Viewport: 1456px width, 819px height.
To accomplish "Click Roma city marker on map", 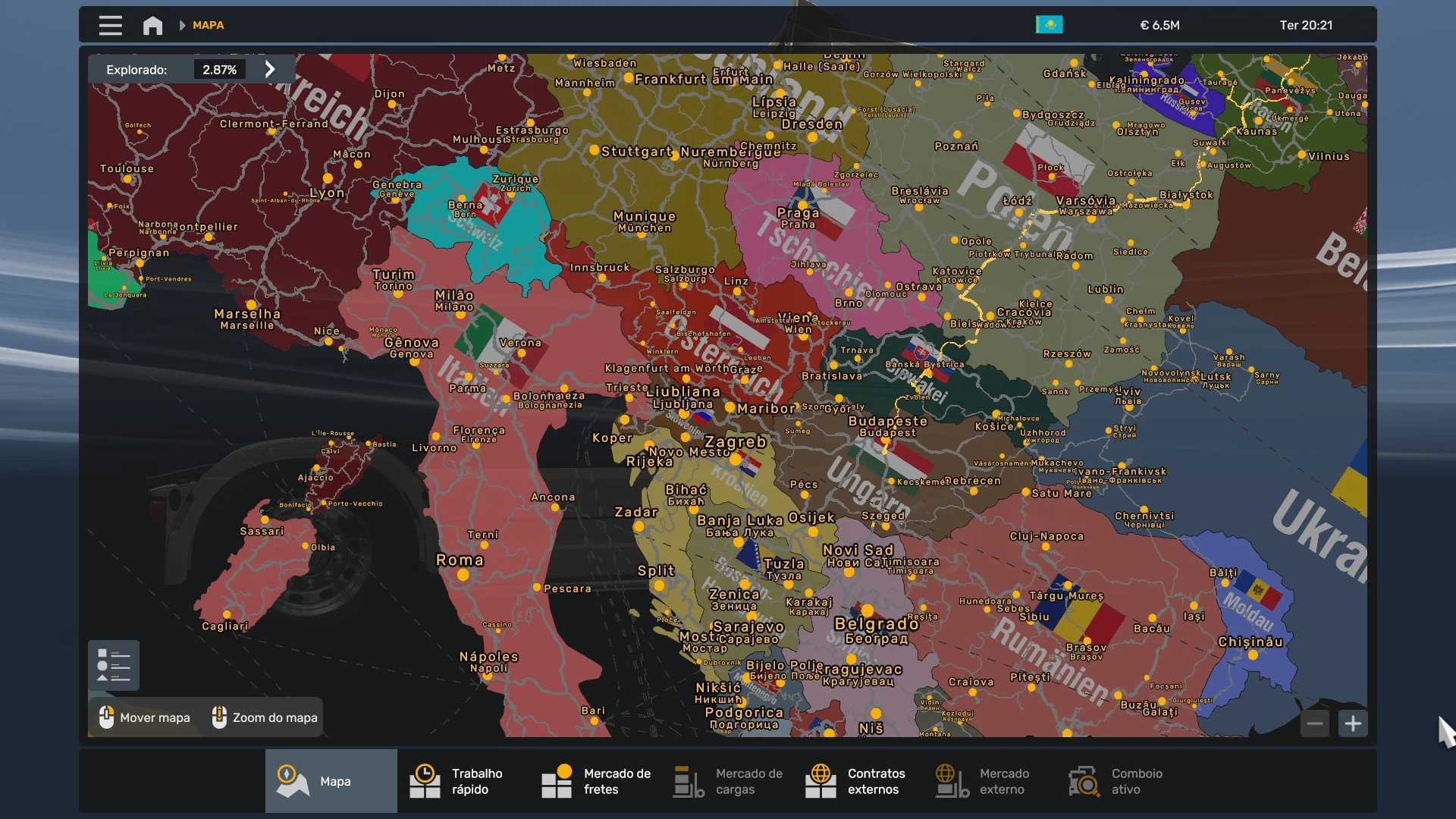I will click(463, 575).
